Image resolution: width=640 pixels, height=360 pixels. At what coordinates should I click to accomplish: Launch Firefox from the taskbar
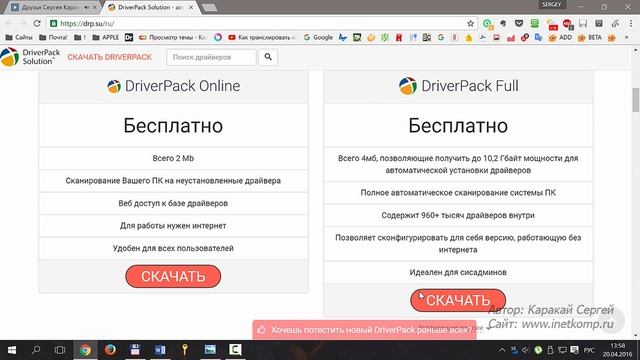click(110, 350)
